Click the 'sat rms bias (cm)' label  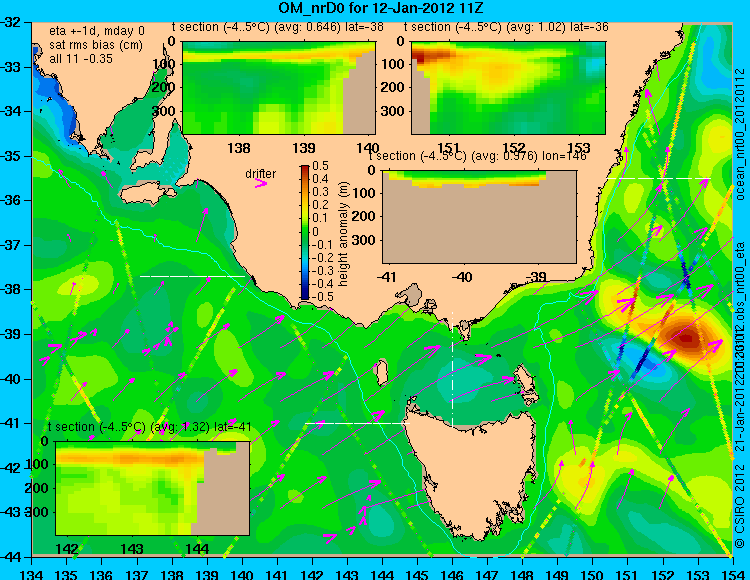coord(96,45)
